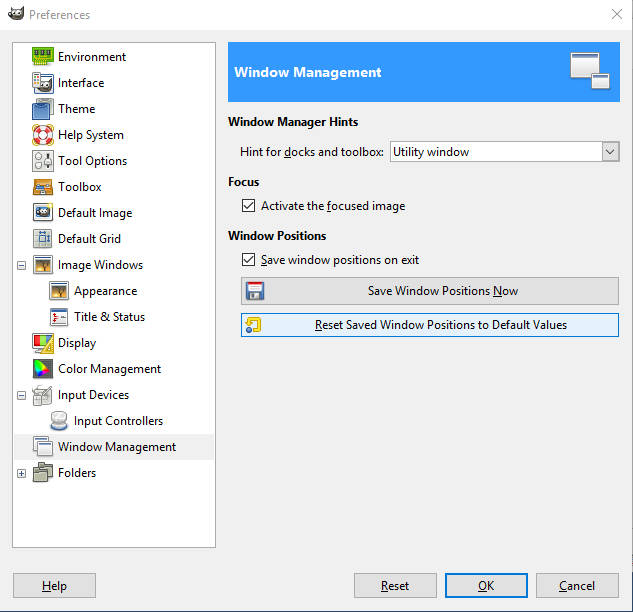The height and width of the screenshot is (612, 633).
Task: Select Help System text in tree
Action: [x=91, y=135]
